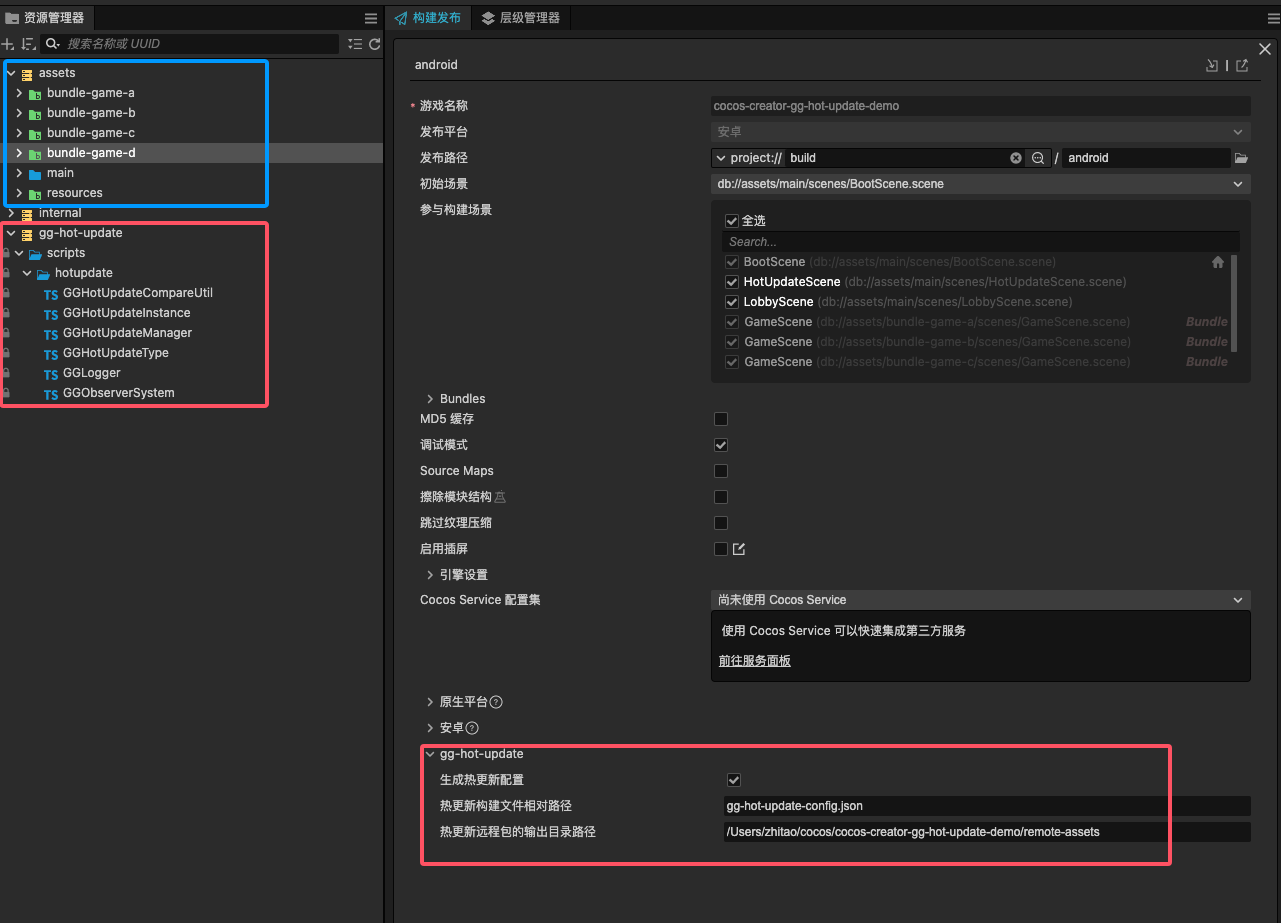Enable the MD5 缓存 checkbox

[x=721, y=419]
